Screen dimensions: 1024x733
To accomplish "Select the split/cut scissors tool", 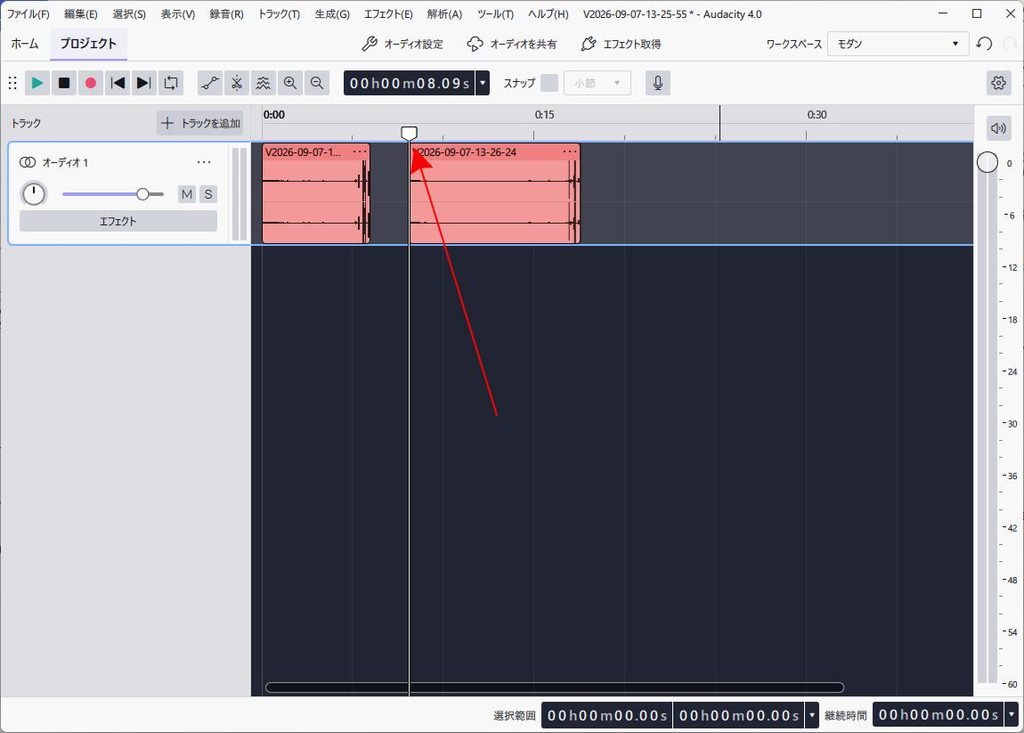I will (236, 83).
